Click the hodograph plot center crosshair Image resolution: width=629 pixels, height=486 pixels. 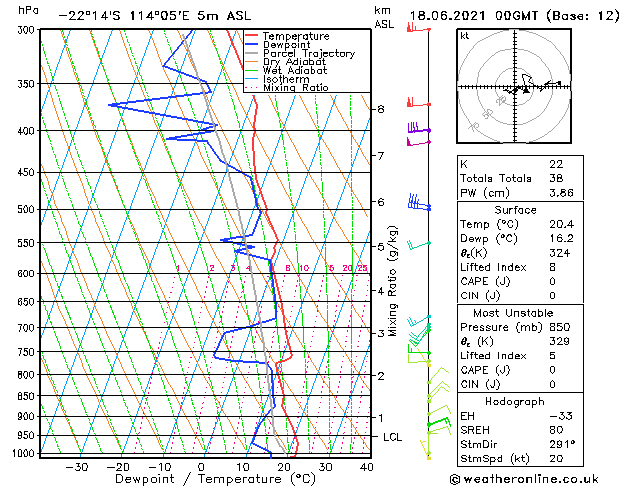click(515, 87)
